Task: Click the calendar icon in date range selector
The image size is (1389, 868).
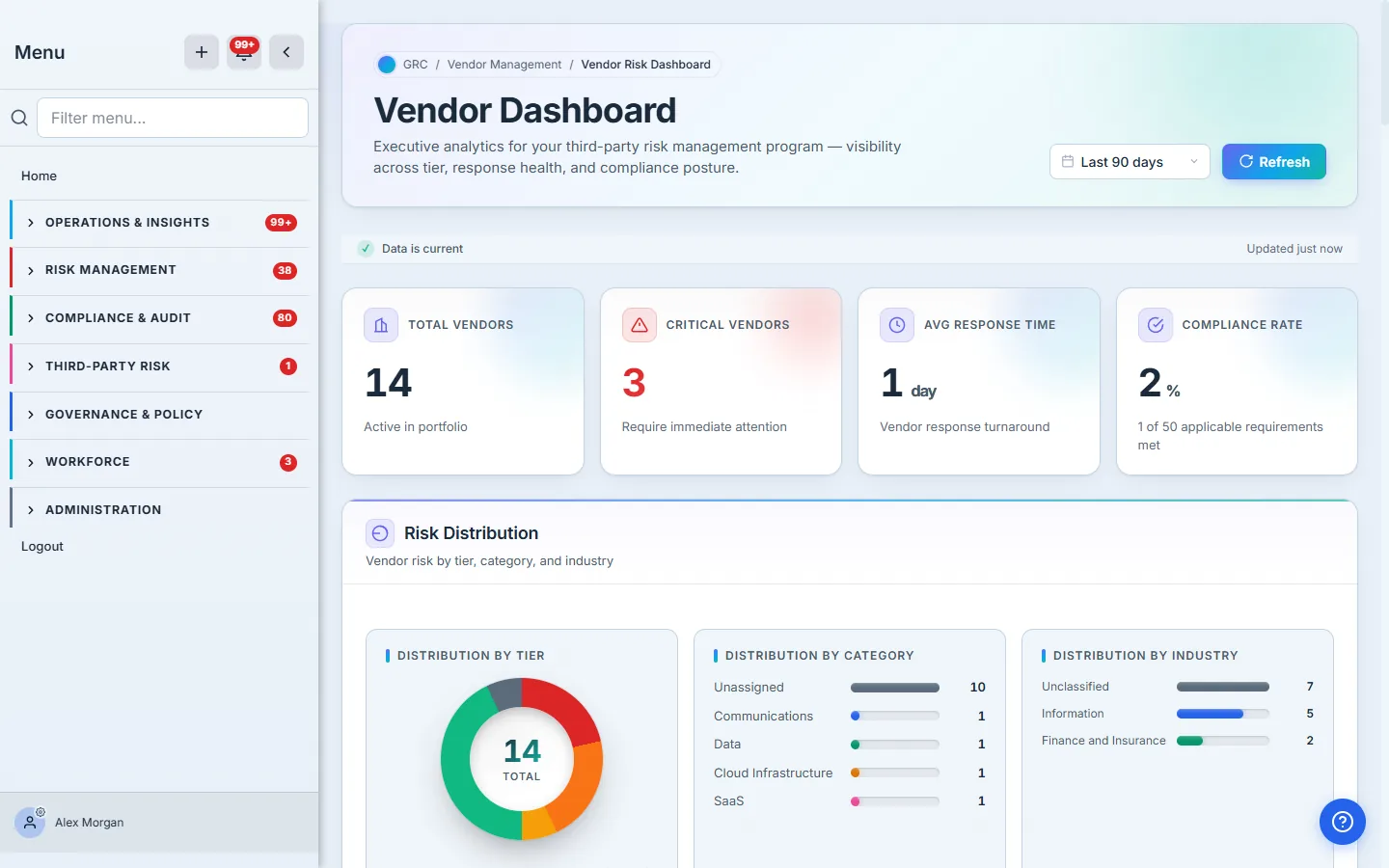Action: (1068, 161)
